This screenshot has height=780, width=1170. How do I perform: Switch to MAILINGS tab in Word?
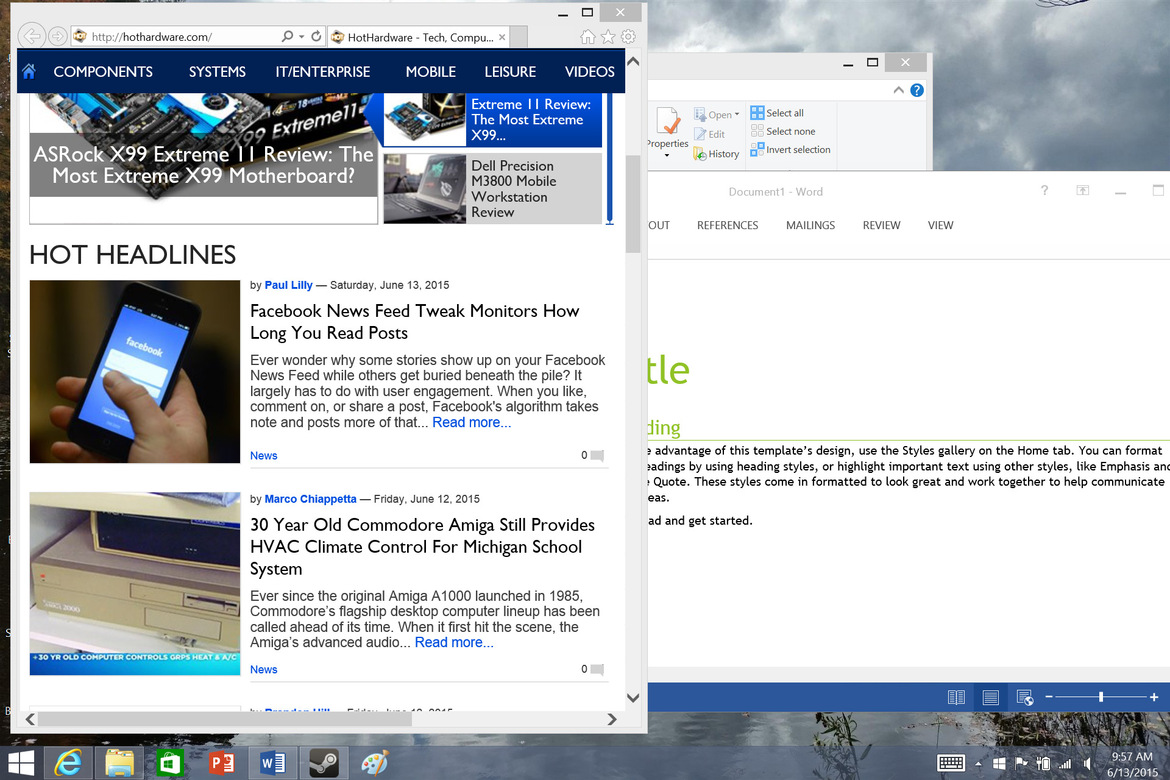[810, 225]
